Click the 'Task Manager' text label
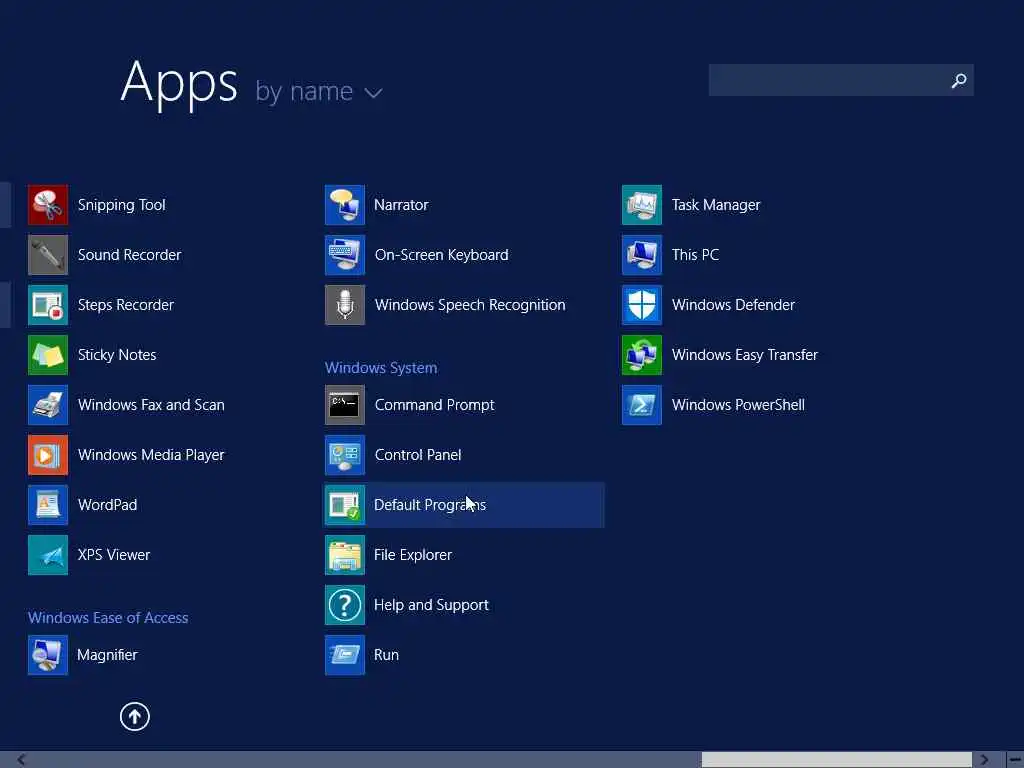This screenshot has width=1024, height=768. coord(716,205)
